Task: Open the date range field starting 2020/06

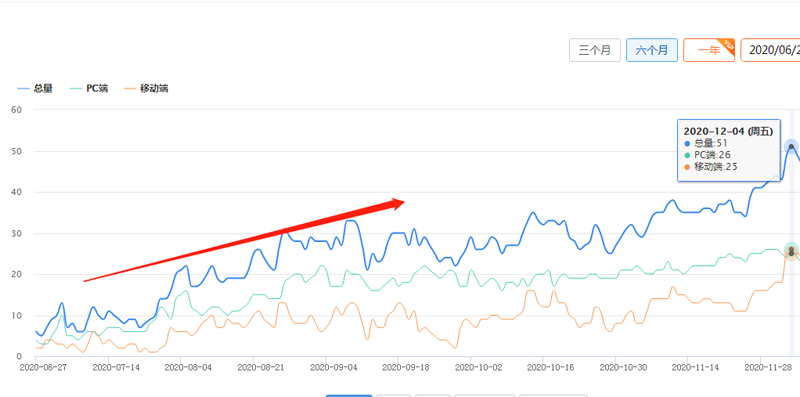Action: pyautogui.click(x=770, y=50)
